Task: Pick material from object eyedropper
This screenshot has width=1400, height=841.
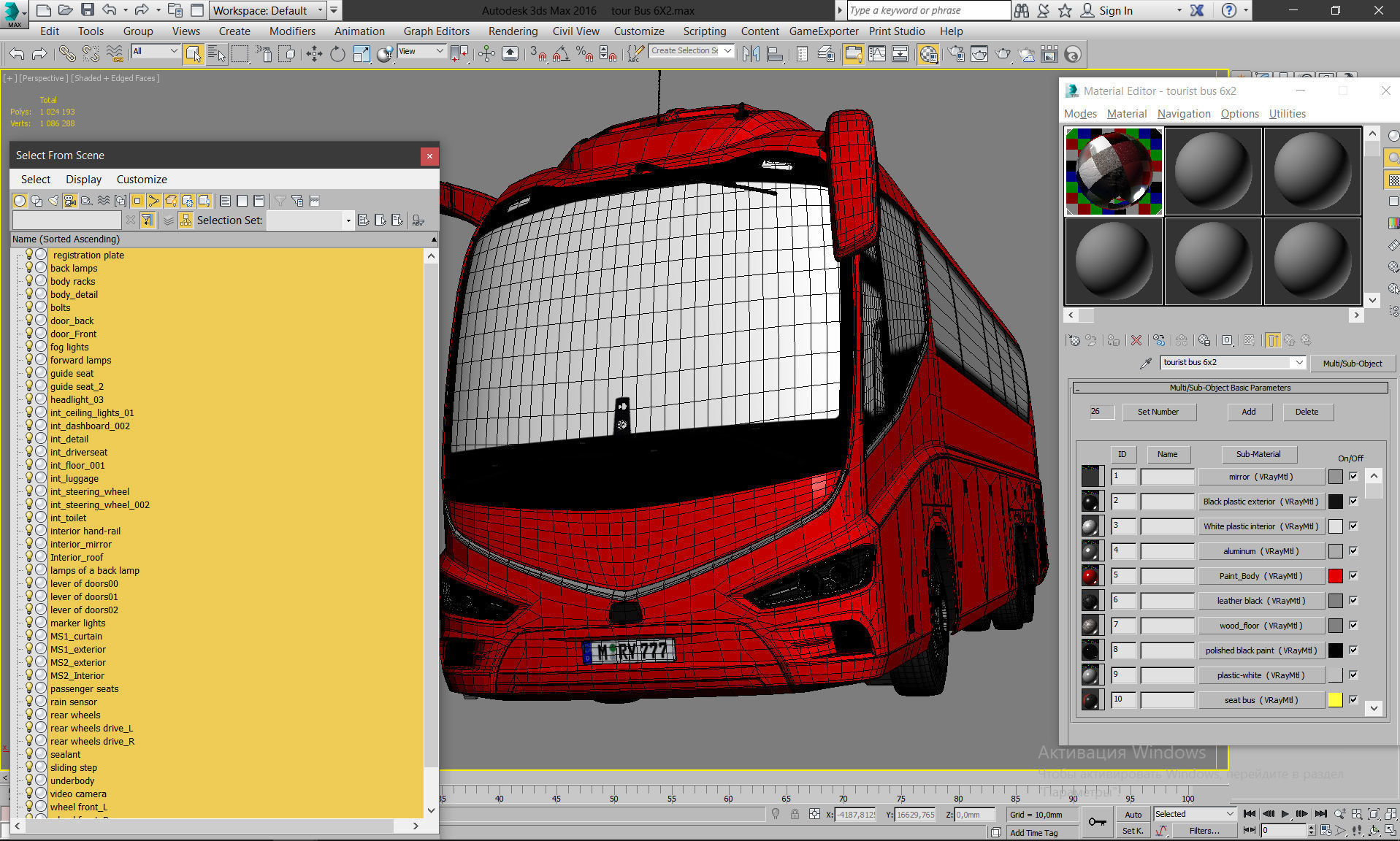Action: (x=1145, y=363)
